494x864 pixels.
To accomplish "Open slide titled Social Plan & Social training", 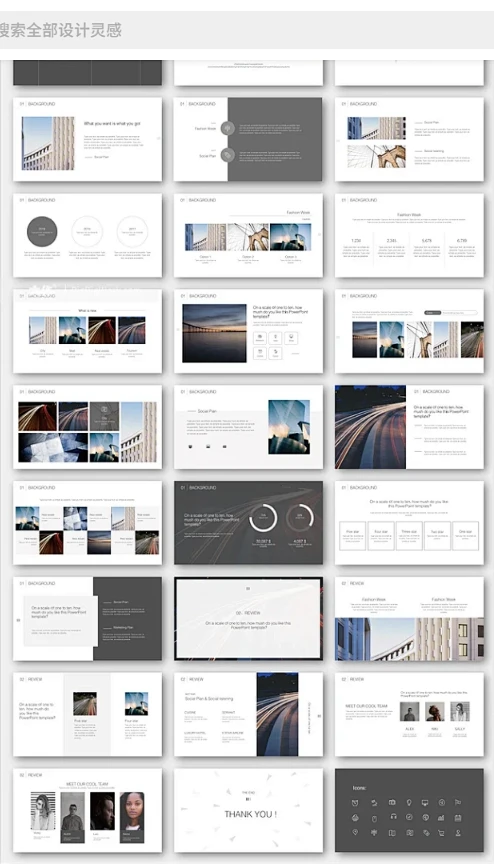I will point(248,715).
